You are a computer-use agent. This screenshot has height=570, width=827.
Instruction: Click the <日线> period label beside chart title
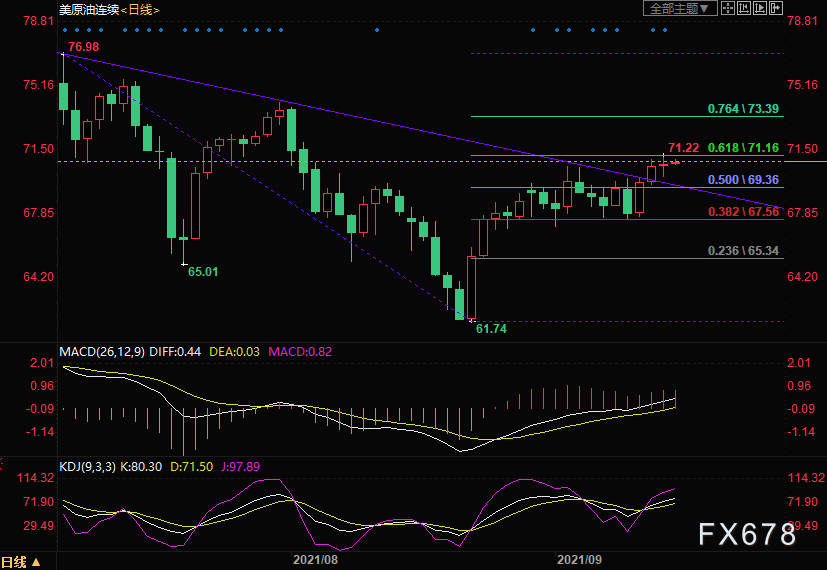pyautogui.click(x=140, y=9)
